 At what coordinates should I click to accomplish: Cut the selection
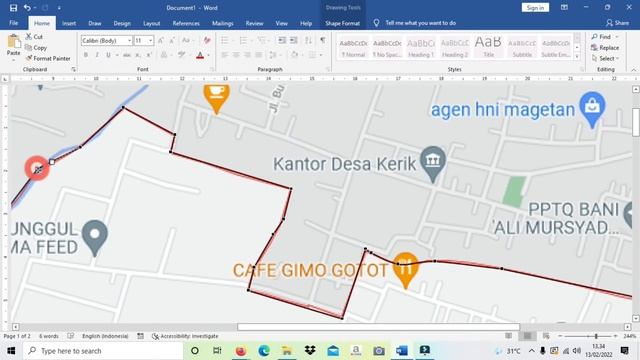coord(34,37)
